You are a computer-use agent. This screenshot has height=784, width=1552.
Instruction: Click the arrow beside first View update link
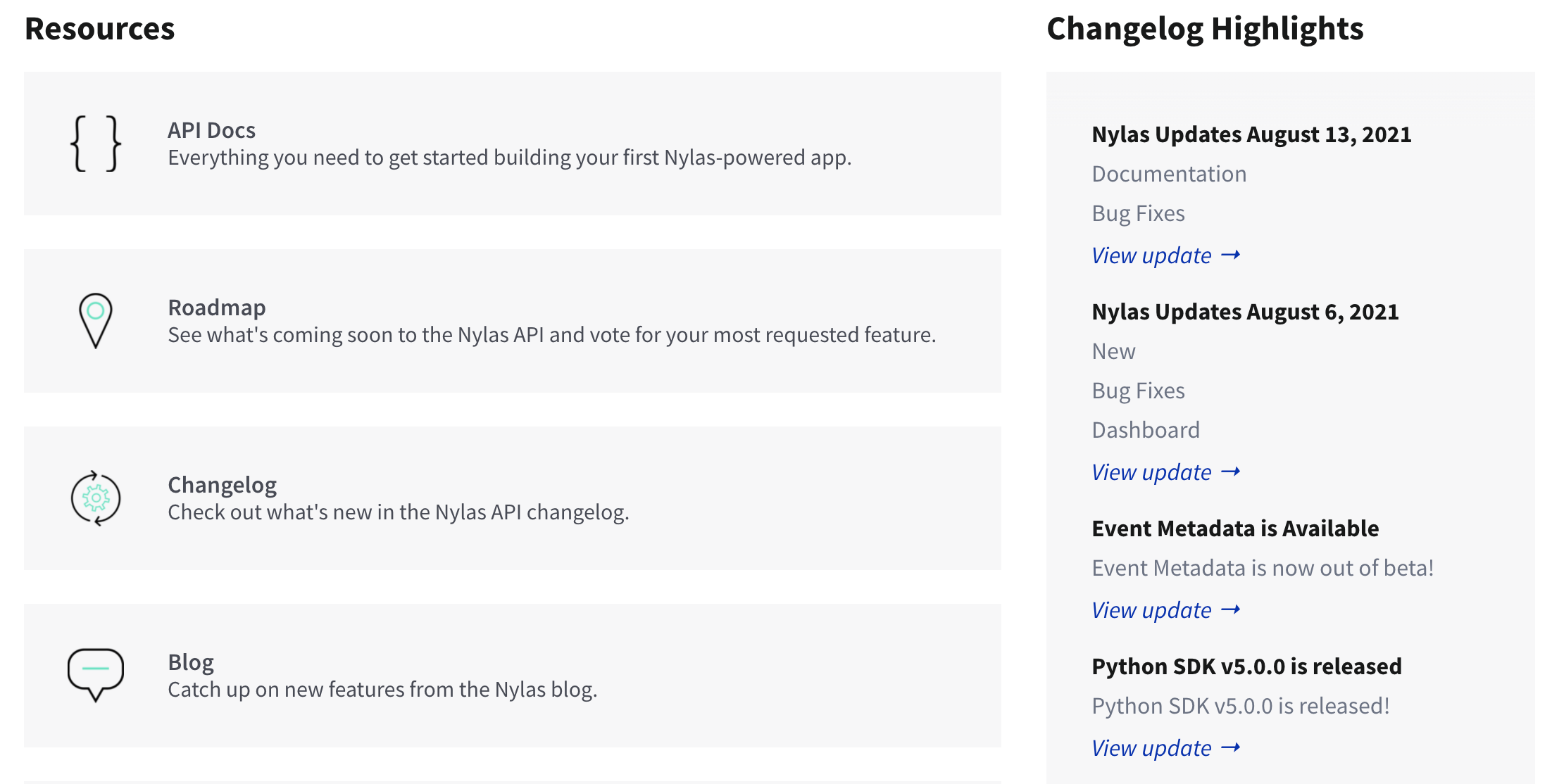1231,255
